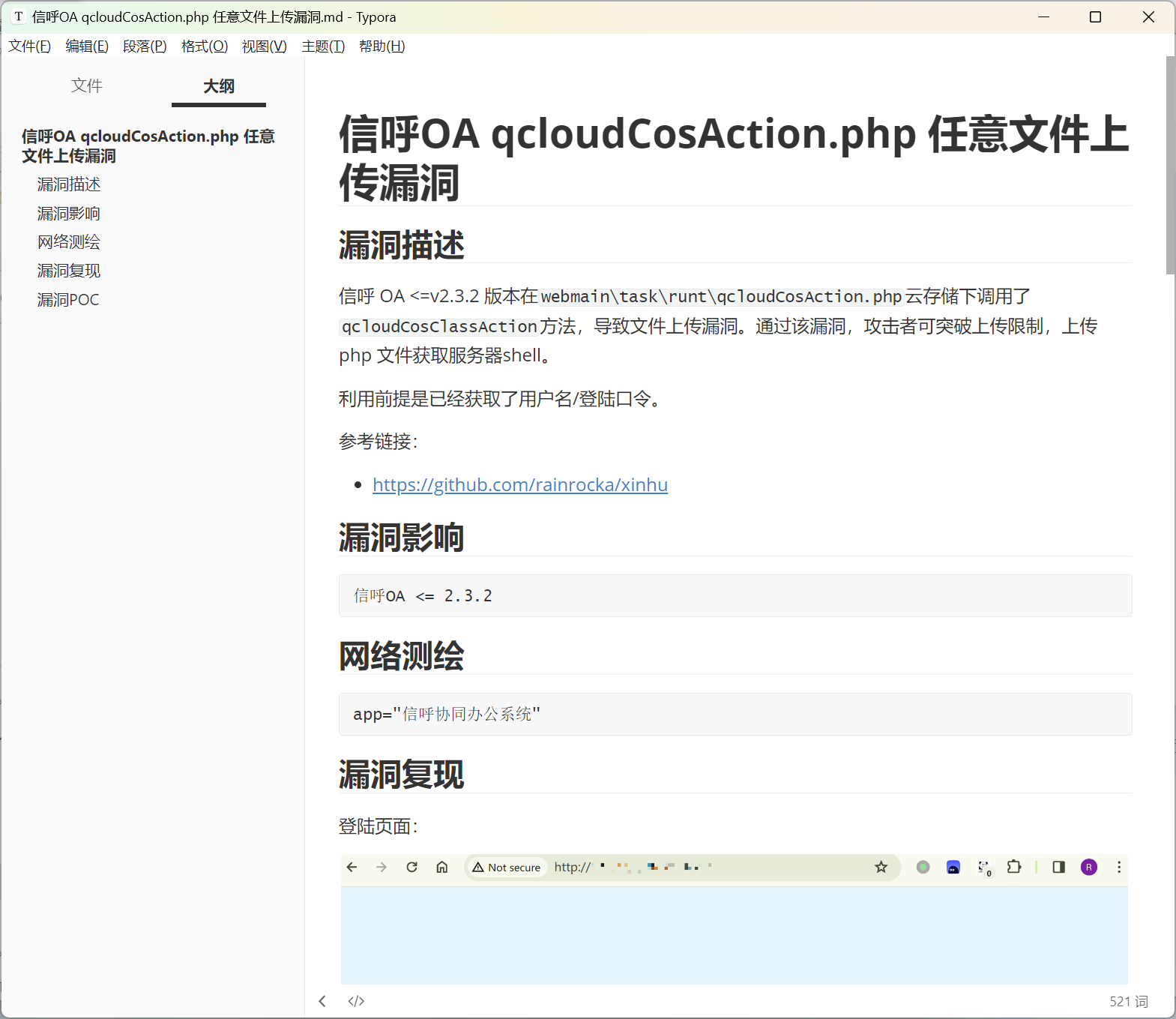Open the github.com/rainrocka/xinhu link
Screen dimensions: 1176x1019
tap(520, 485)
